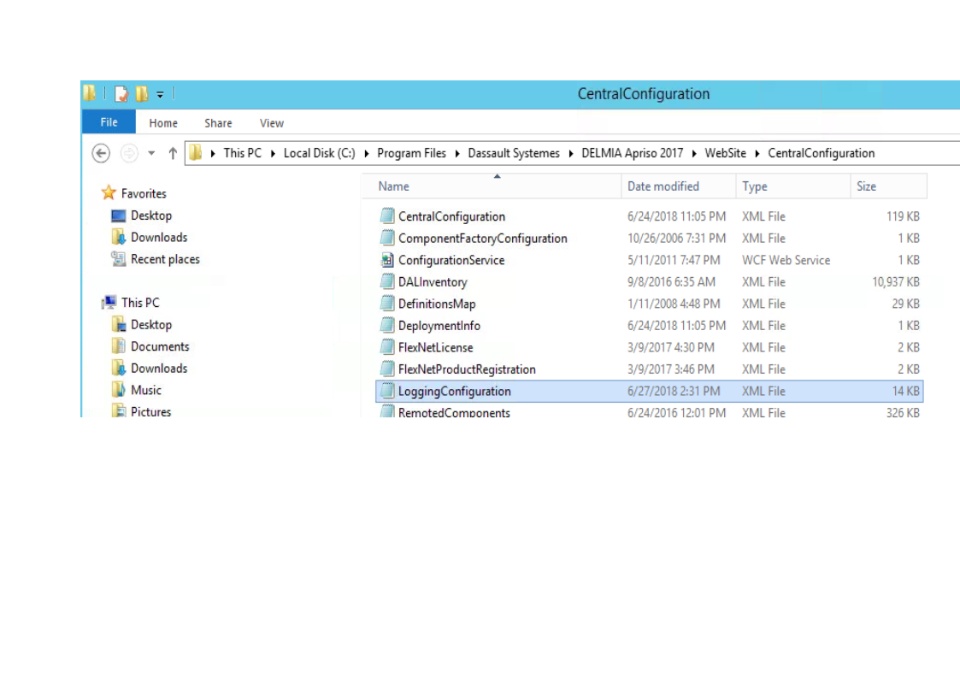Expand the chevron after DELMIA Apriso 2017
960x679 pixels.
click(694, 154)
